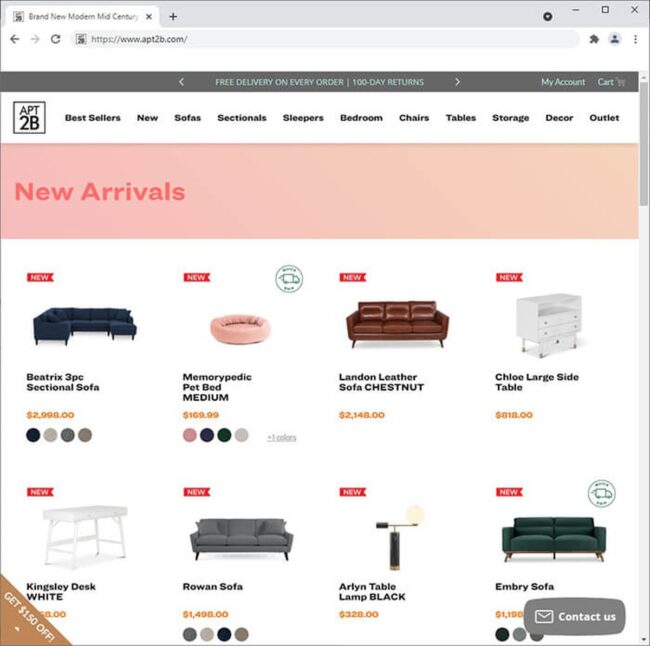Go back with browser back arrow
The height and width of the screenshot is (646, 650).
pyautogui.click(x=15, y=39)
